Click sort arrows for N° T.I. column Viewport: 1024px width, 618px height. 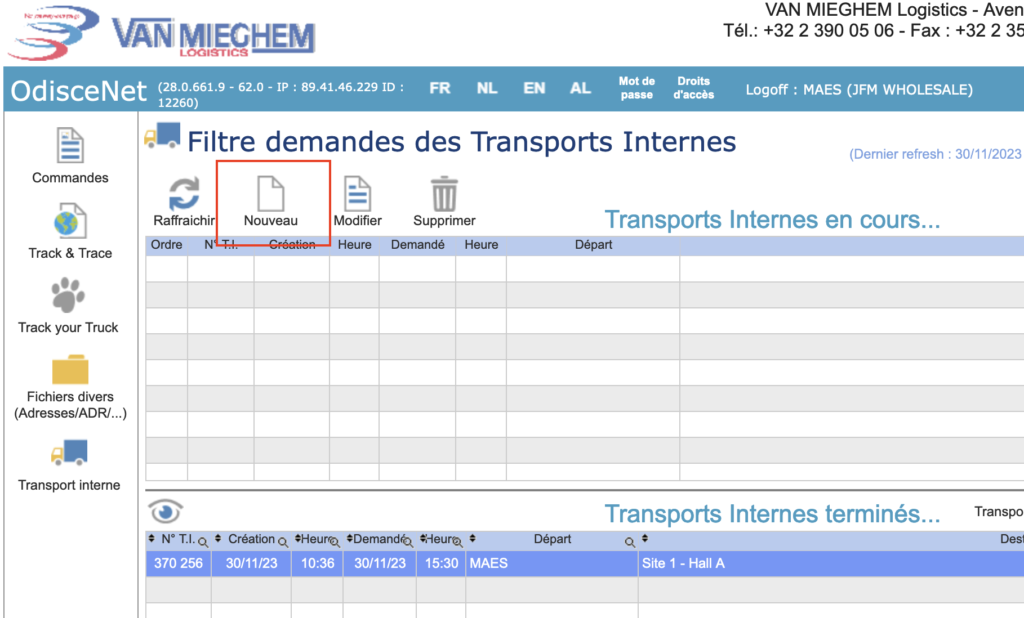[151, 540]
